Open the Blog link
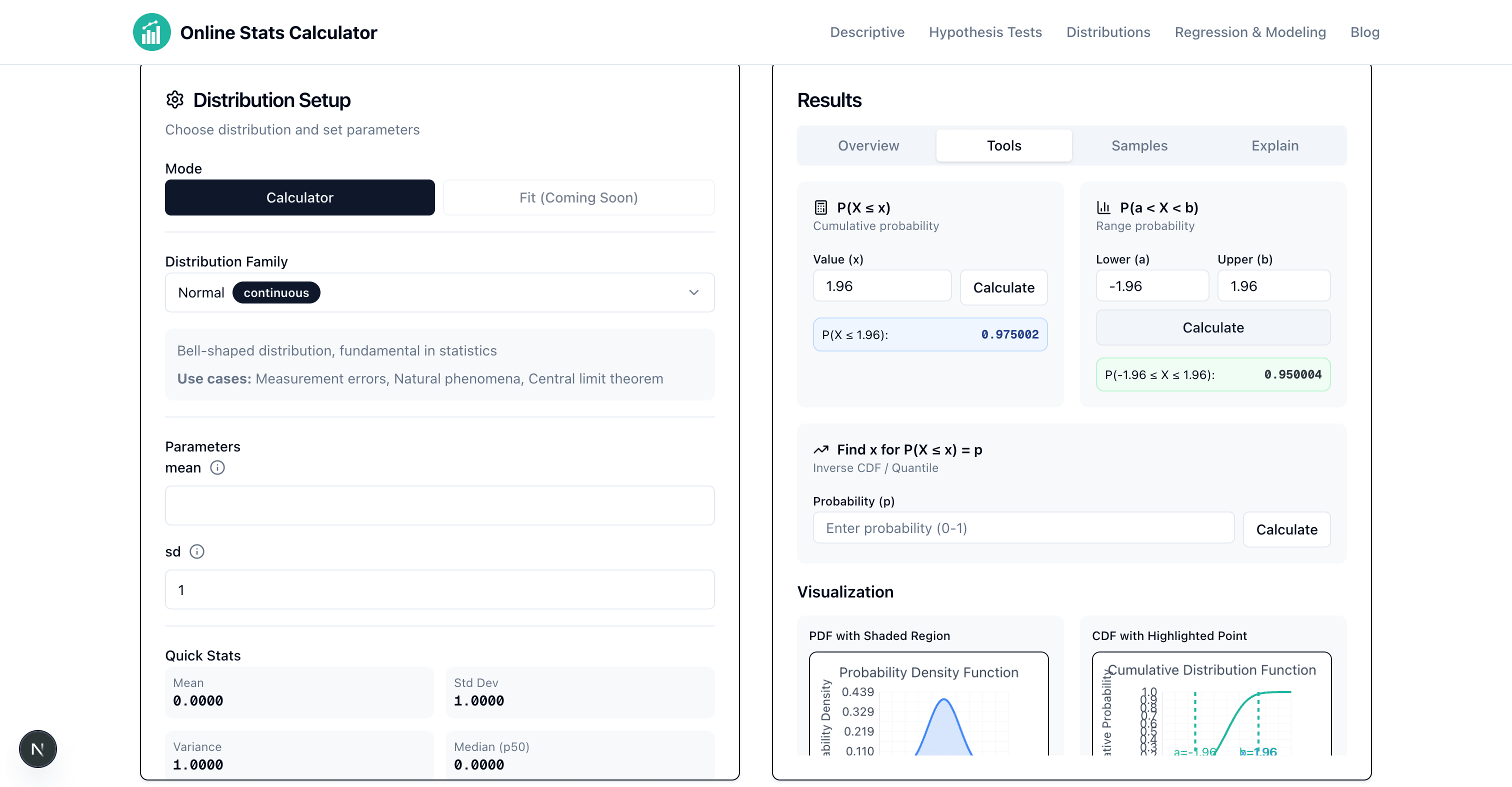 coord(1364,32)
